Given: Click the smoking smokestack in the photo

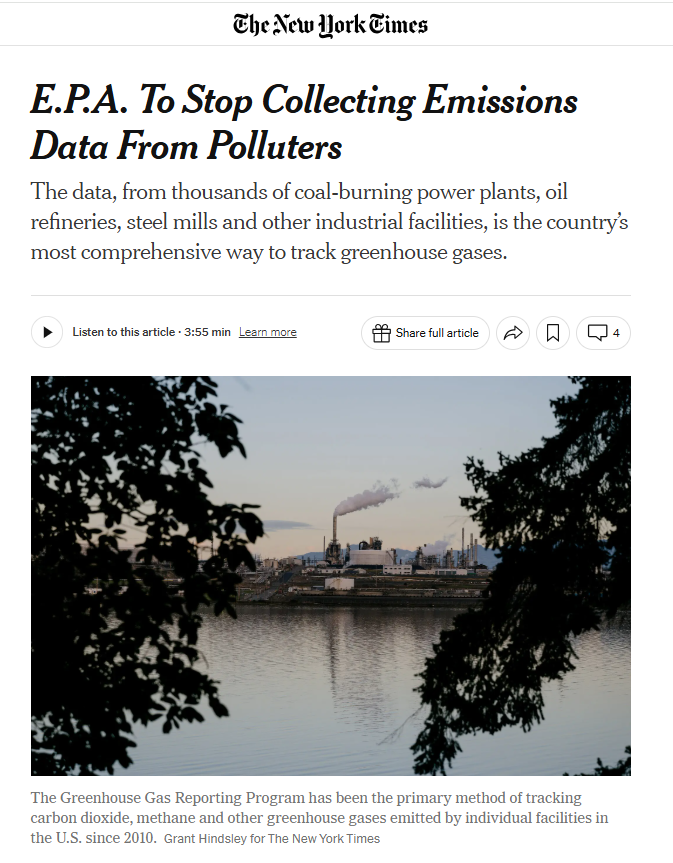Looking at the screenshot, I should tap(335, 529).
